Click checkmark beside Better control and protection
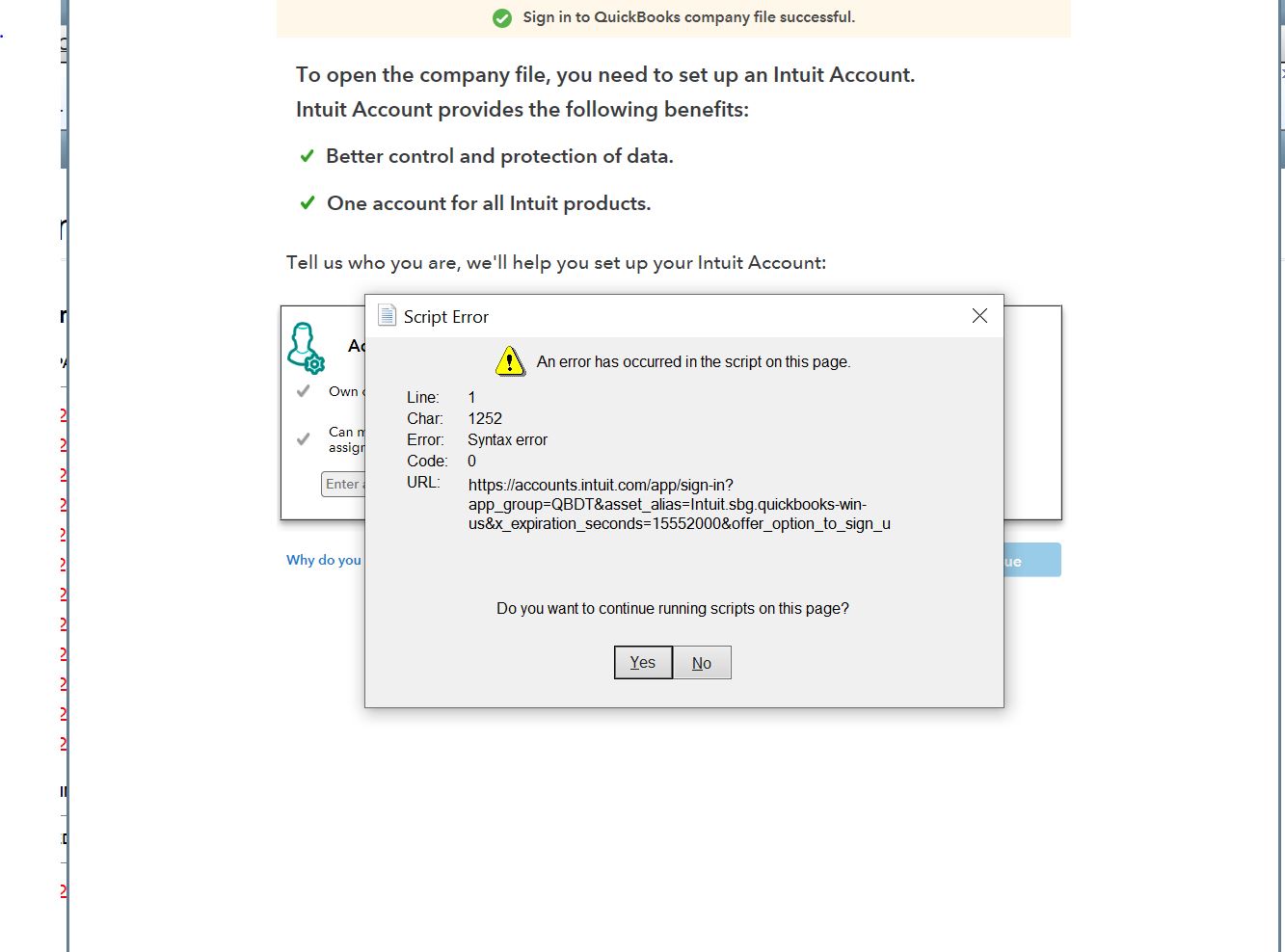The image size is (1285, 952). 307,156
